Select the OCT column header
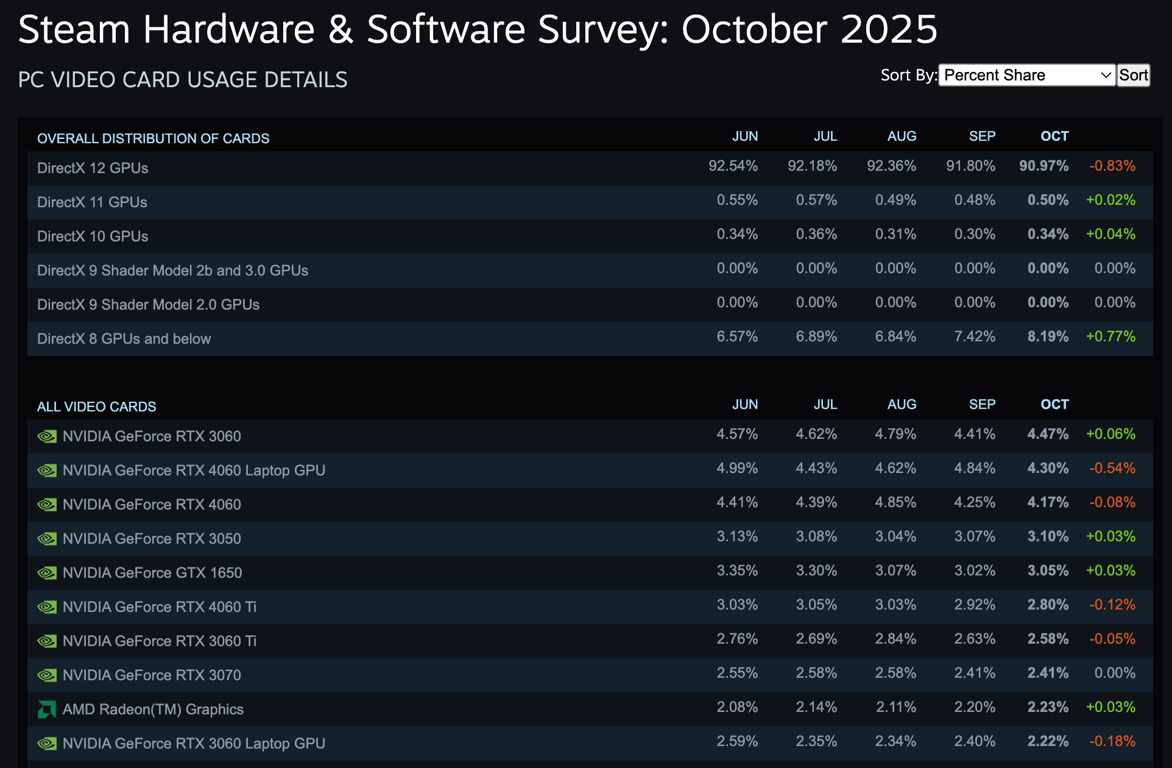 point(1054,136)
